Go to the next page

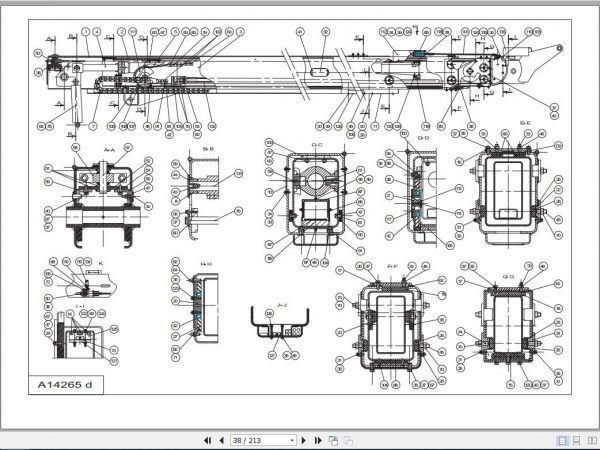tap(304, 440)
